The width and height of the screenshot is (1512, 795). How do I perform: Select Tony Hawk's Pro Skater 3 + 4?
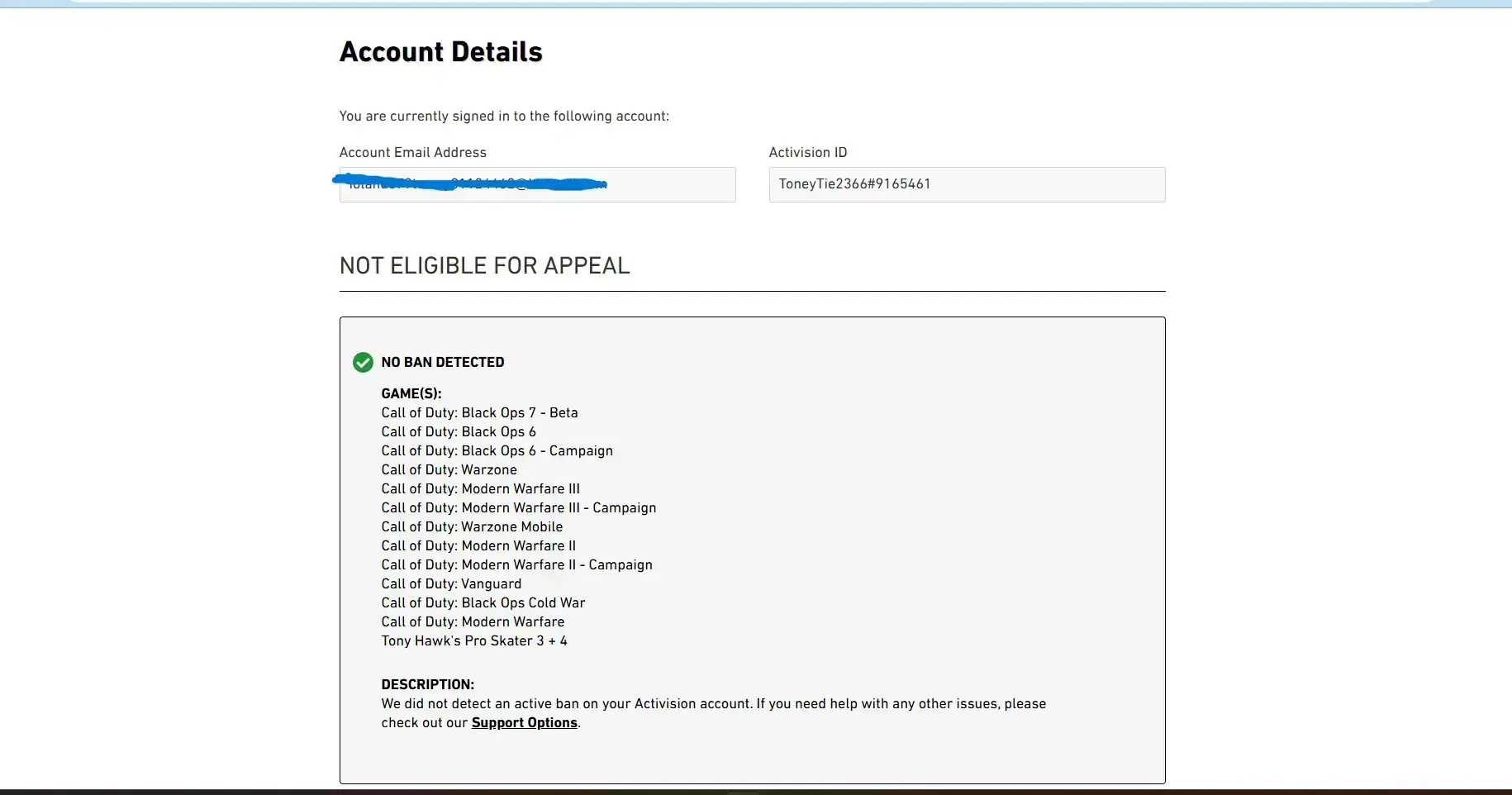[474, 641]
